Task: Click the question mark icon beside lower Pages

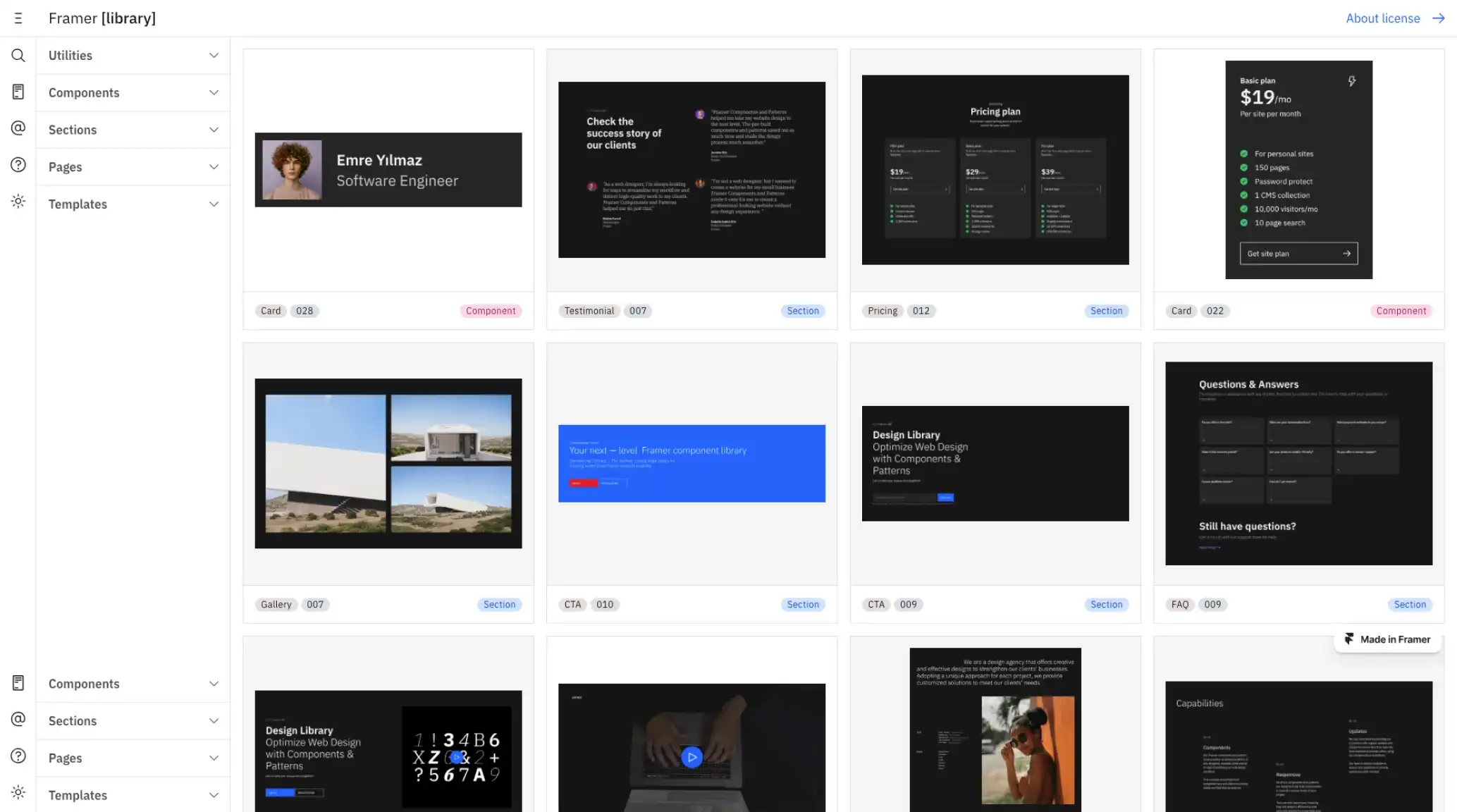Action: point(18,756)
